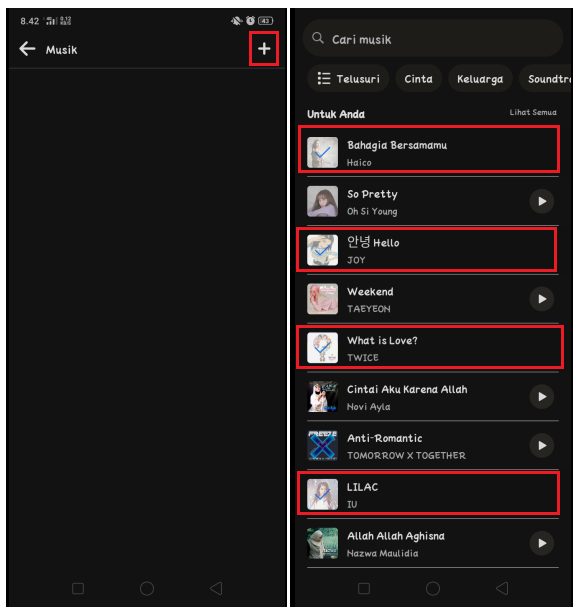This screenshot has width=580, height=612.
Task: Tap the recent apps square on Musik screen
Action: [x=78, y=588]
